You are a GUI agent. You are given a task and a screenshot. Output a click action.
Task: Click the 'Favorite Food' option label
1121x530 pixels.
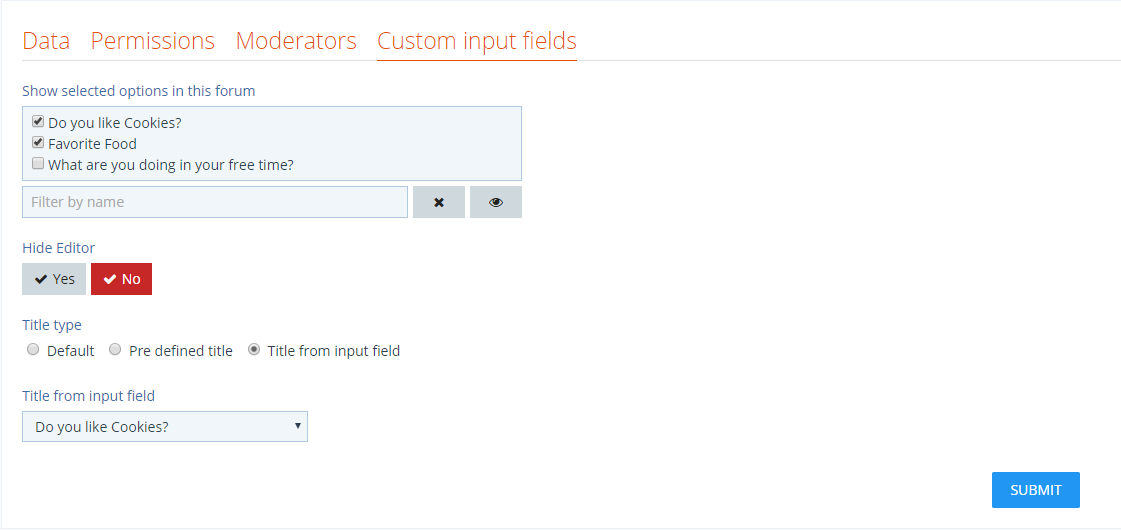click(92, 144)
